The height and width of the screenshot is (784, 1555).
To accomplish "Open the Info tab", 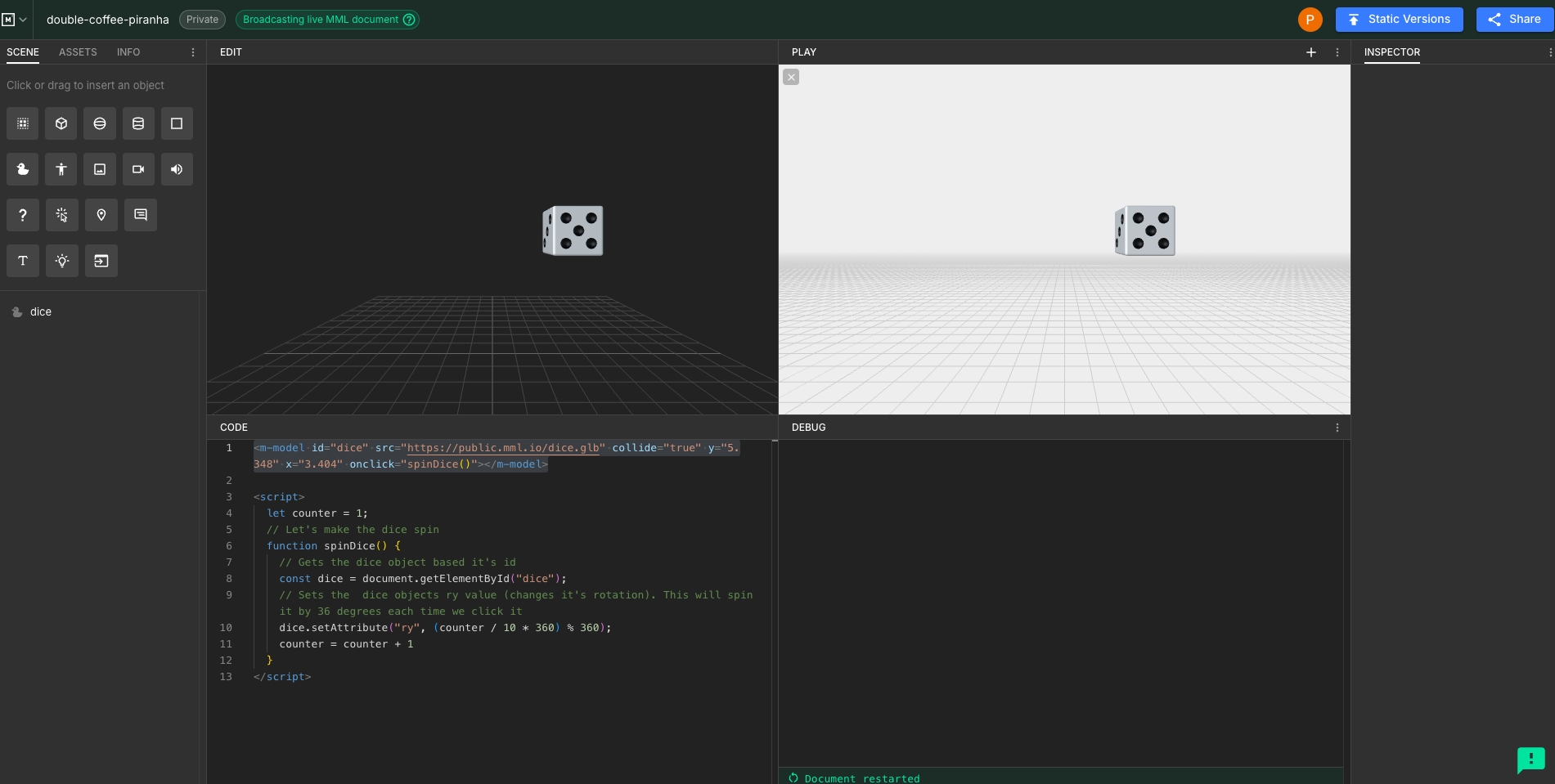I will pos(128,52).
